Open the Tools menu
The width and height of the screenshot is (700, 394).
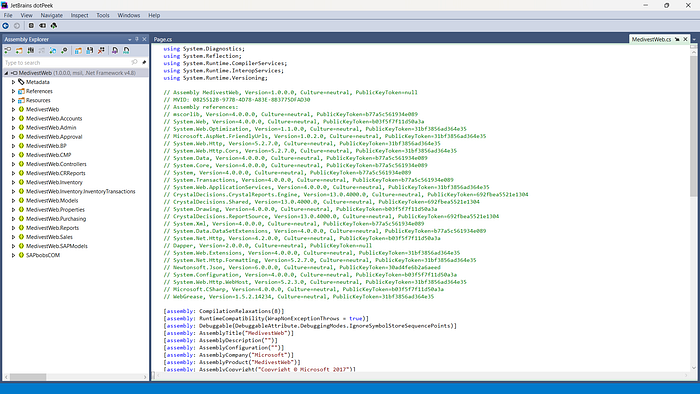103,15
